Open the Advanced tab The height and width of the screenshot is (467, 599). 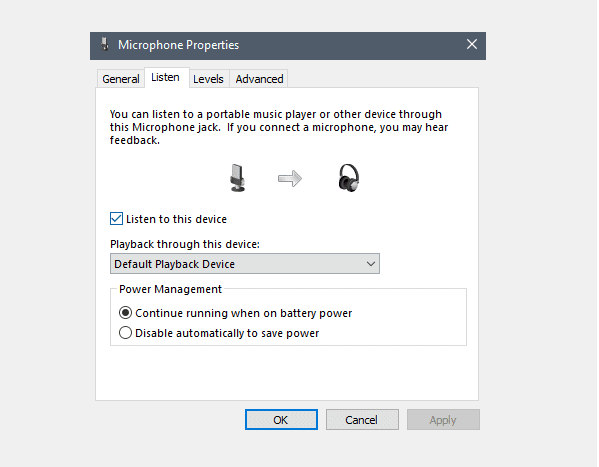pyautogui.click(x=259, y=79)
